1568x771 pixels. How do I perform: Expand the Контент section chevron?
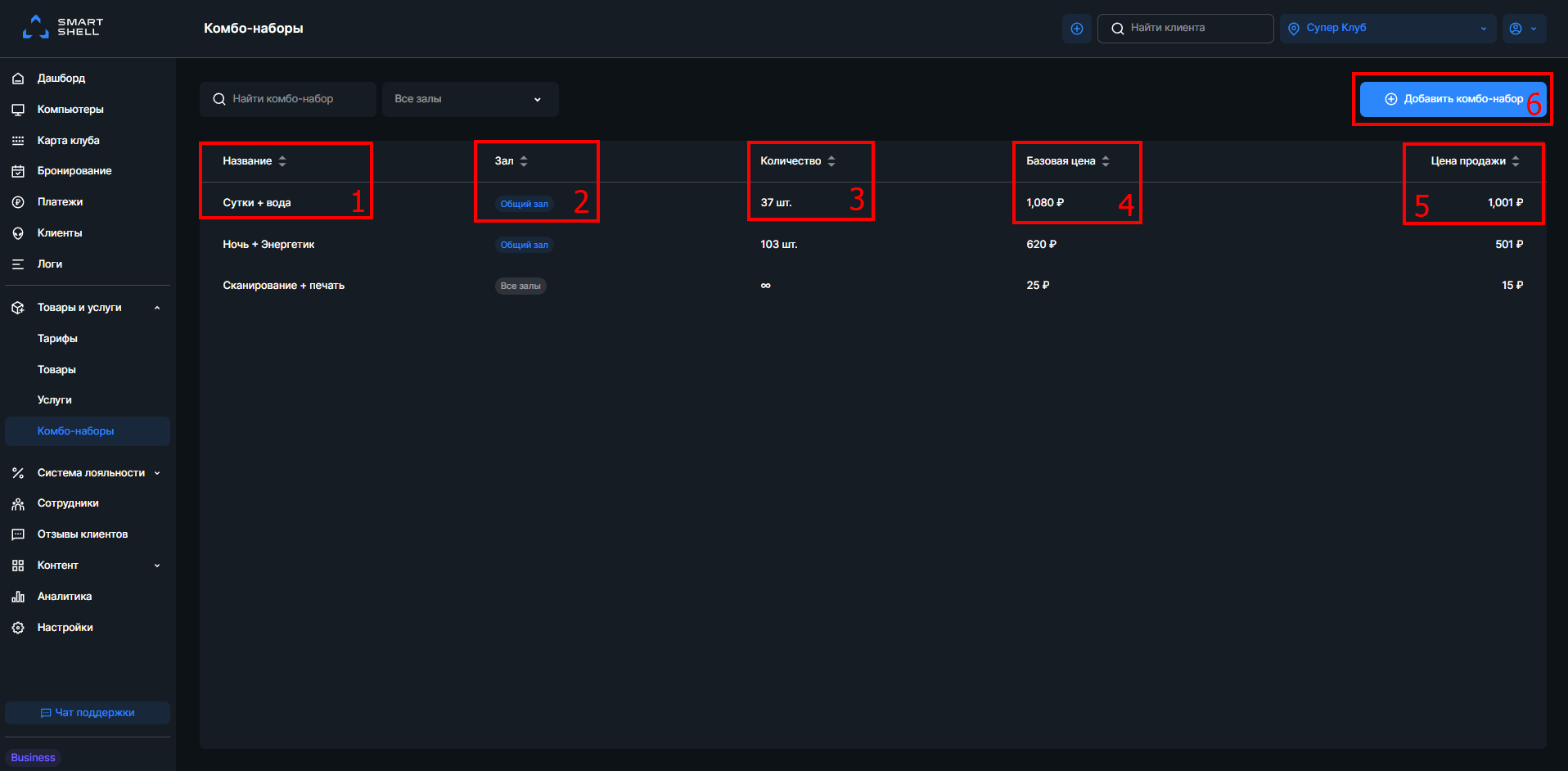157,566
